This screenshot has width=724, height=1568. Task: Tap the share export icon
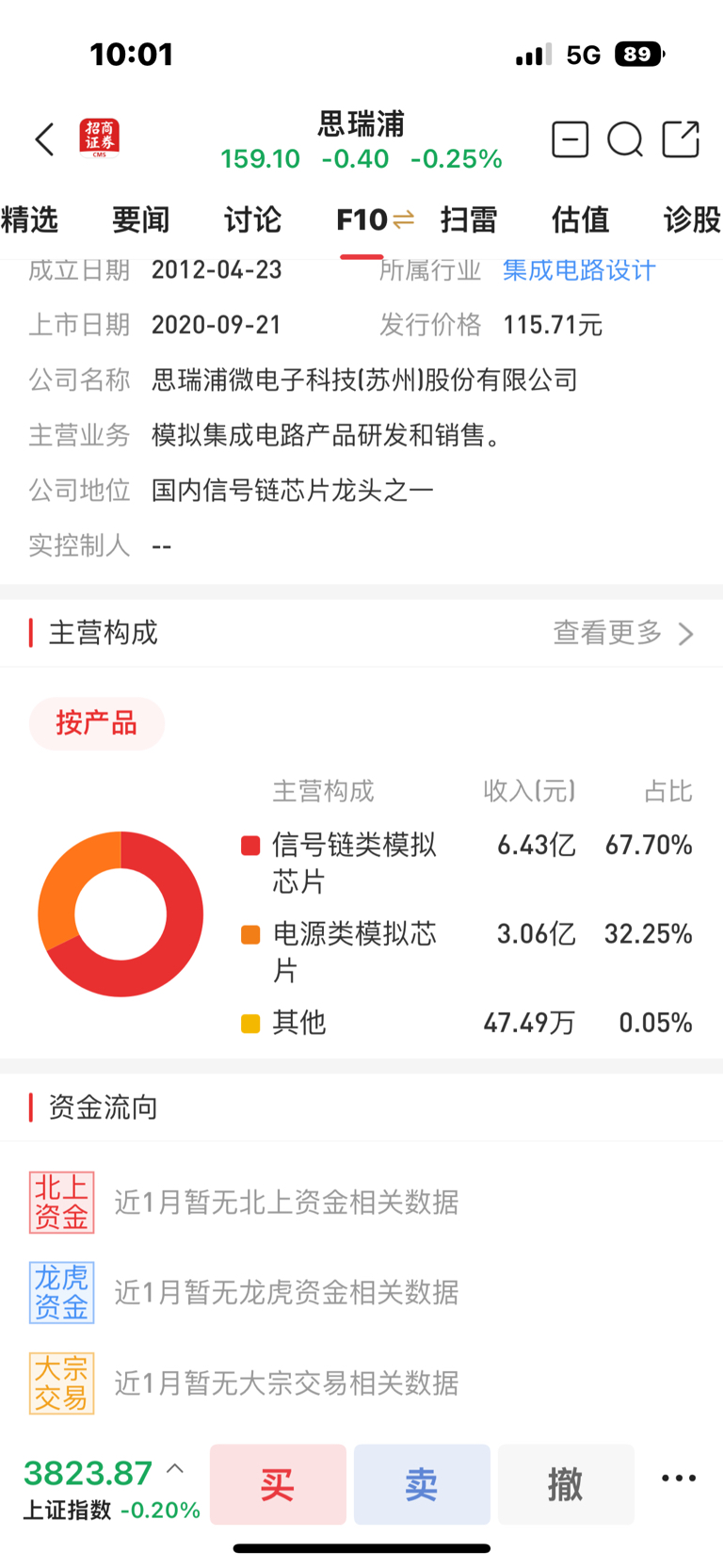[681, 139]
